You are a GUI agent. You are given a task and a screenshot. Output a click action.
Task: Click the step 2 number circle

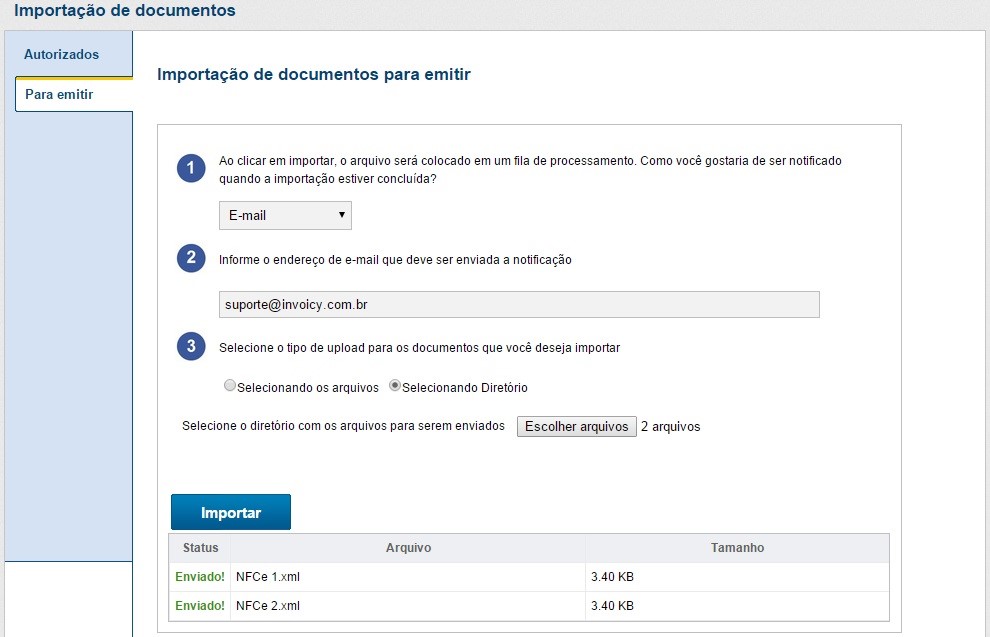pos(191,258)
